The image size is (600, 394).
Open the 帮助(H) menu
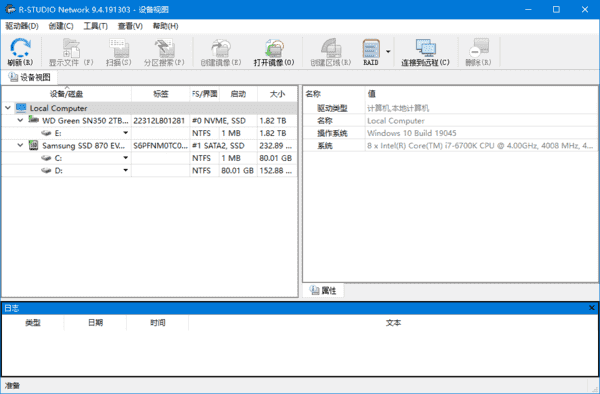click(165, 26)
